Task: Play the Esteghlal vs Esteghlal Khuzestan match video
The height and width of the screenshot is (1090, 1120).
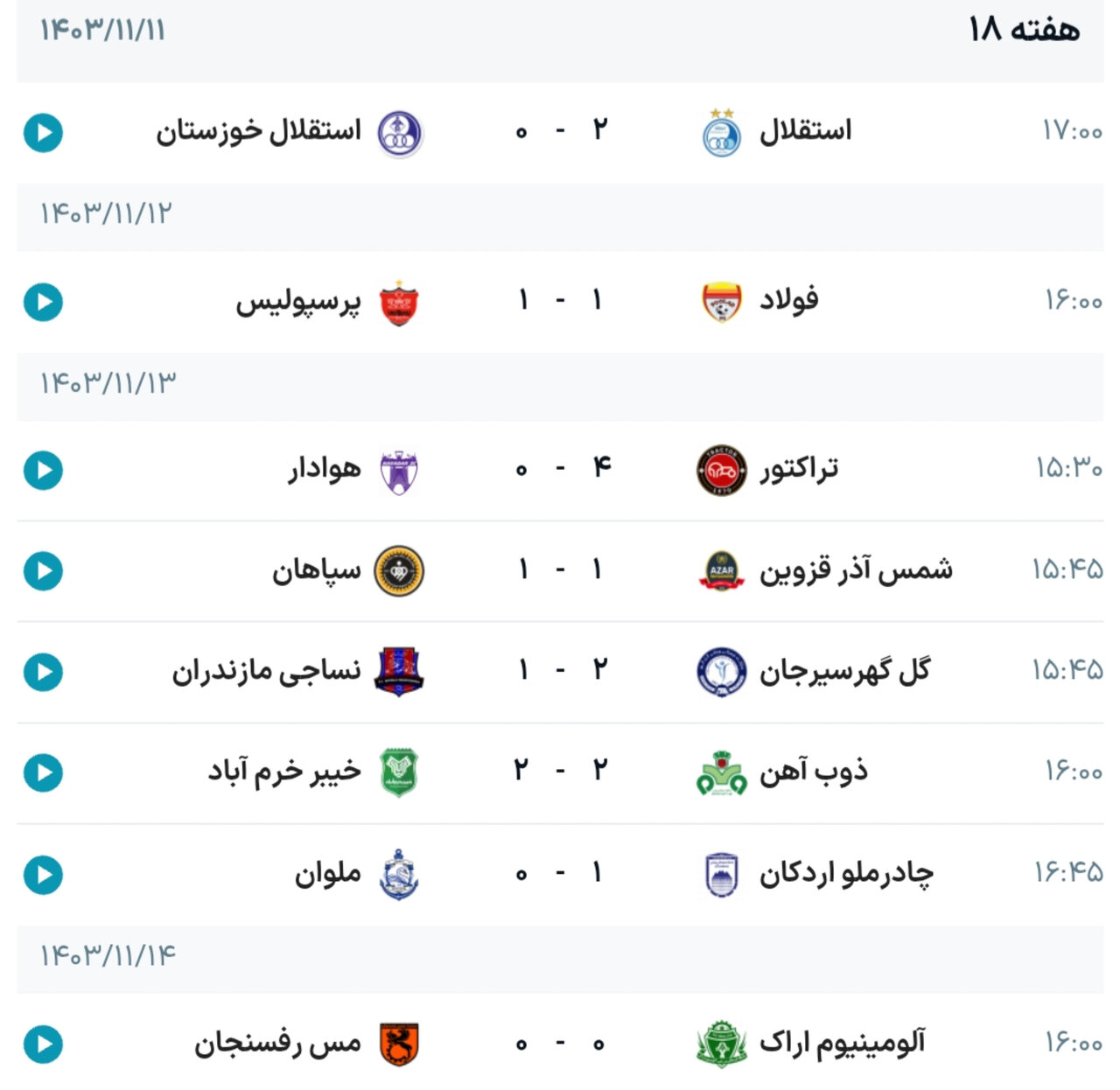Action: point(43,134)
